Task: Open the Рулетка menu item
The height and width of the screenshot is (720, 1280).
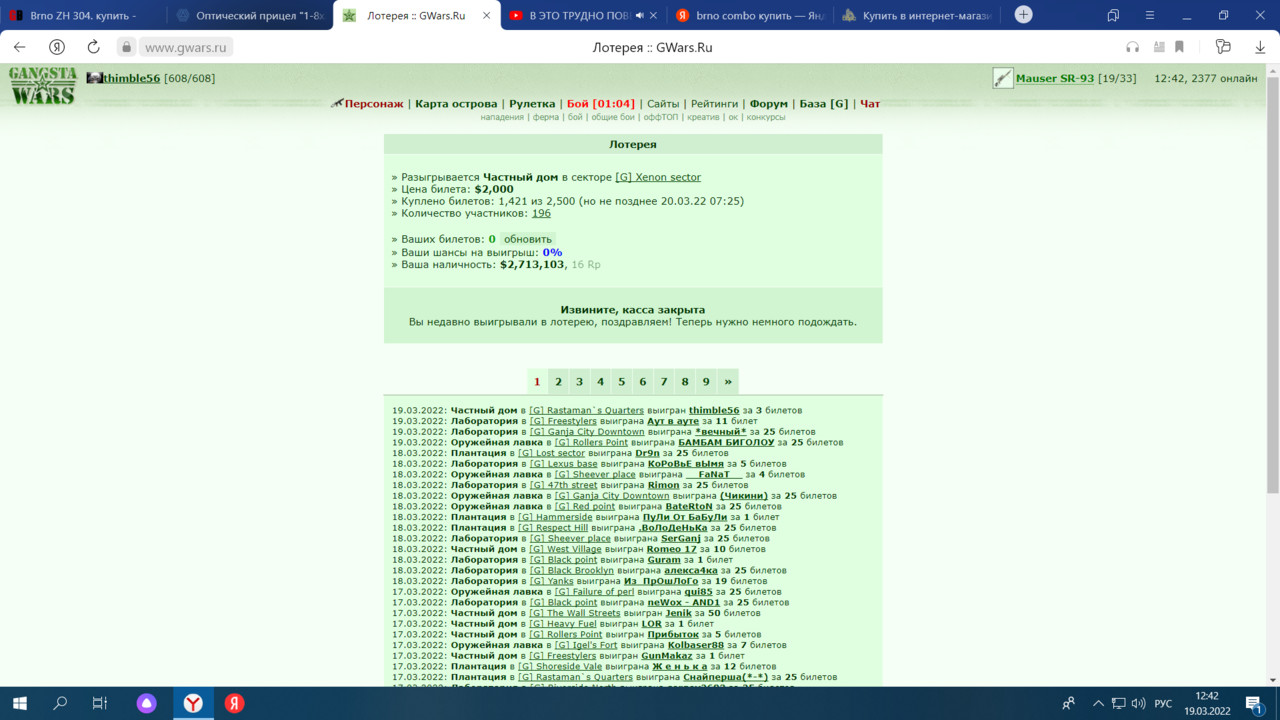Action: click(x=532, y=104)
